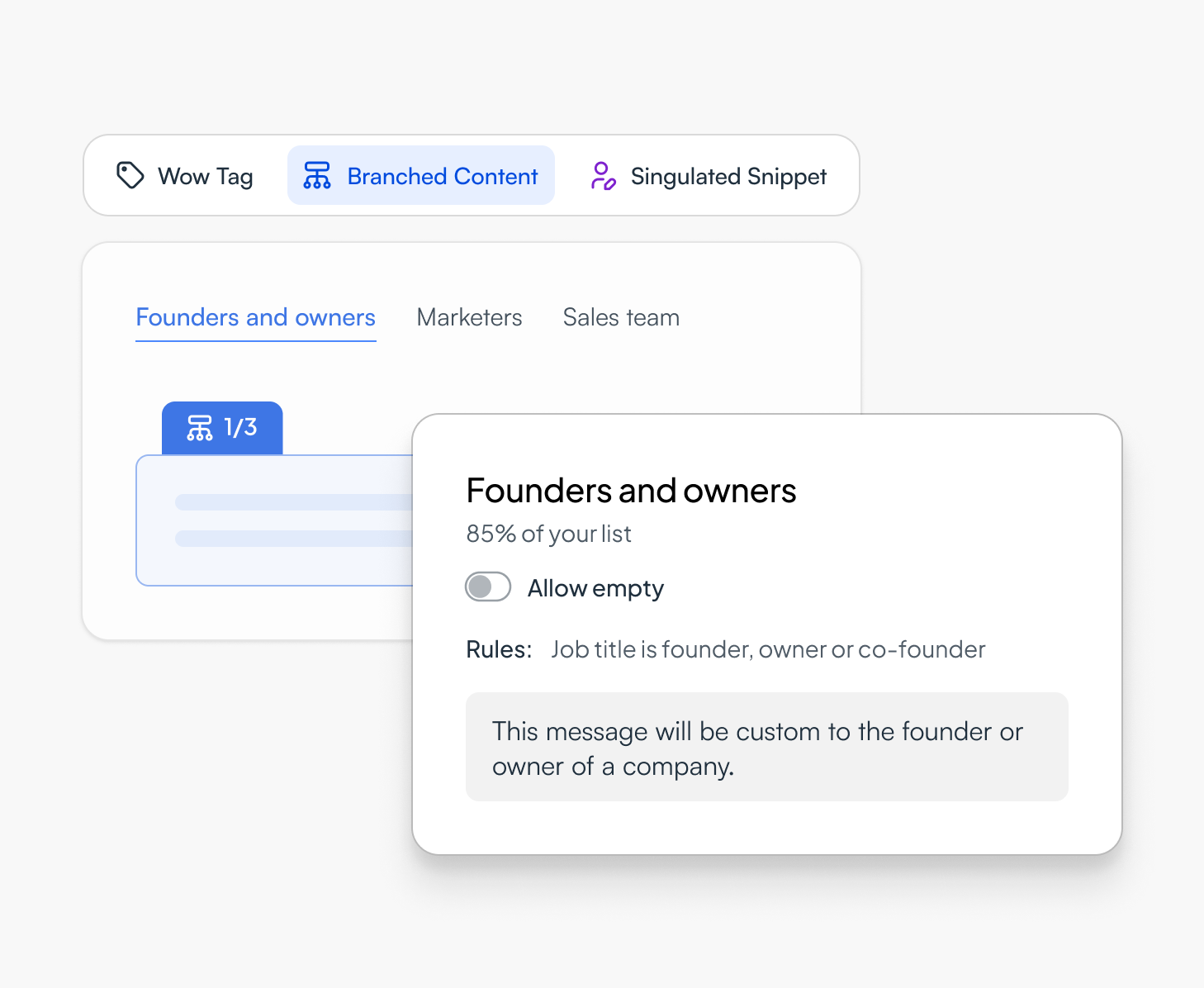
Task: Click the 1/3 counter text
Action: pos(240,427)
